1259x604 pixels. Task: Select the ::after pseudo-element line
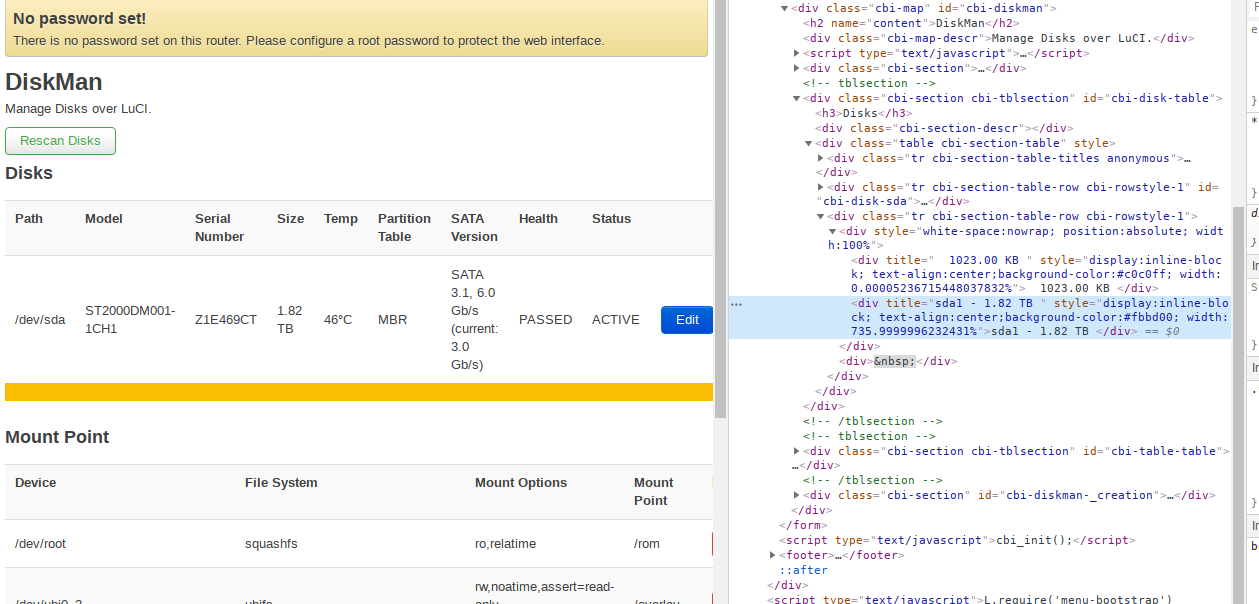804,570
